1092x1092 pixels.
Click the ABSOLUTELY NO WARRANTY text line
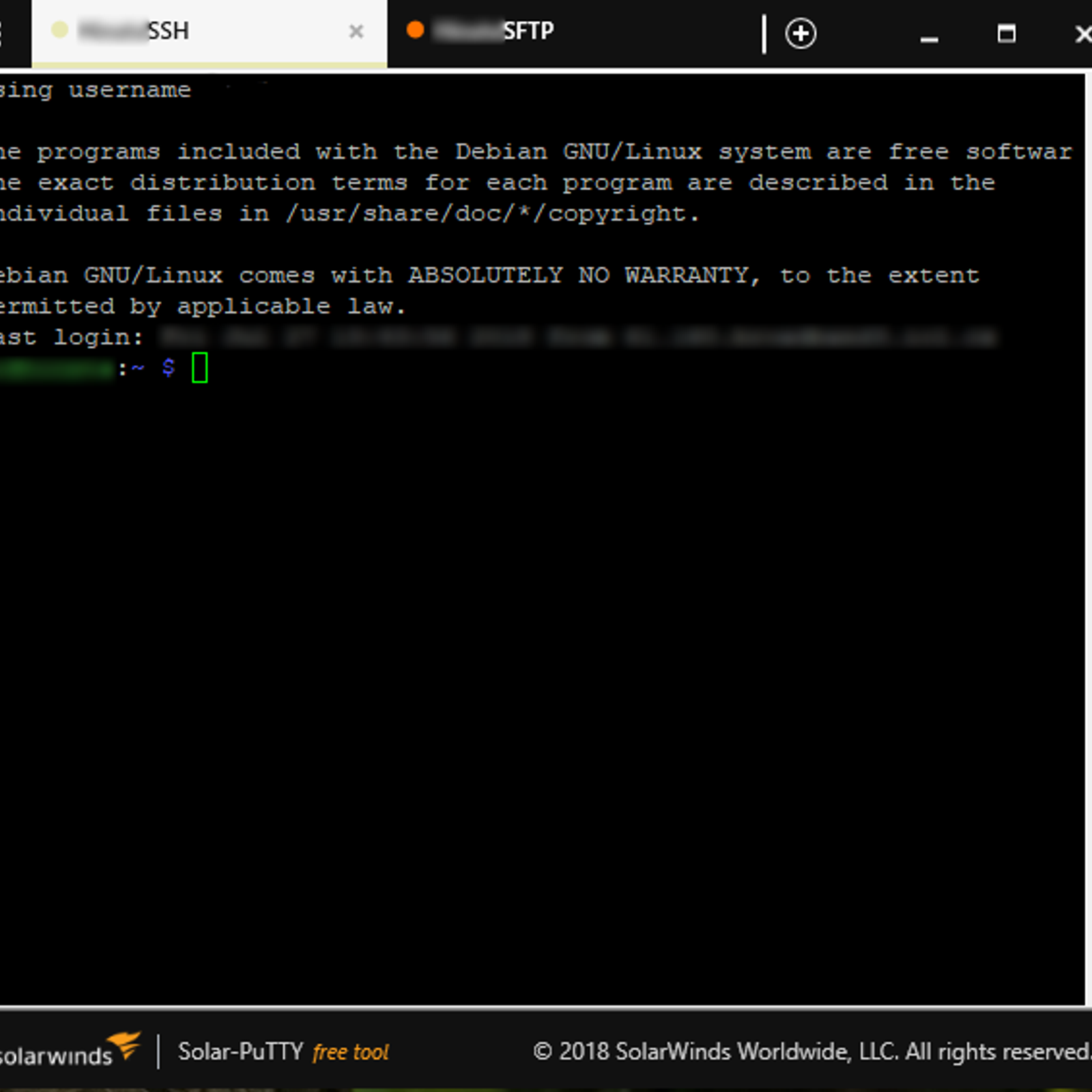click(489, 276)
